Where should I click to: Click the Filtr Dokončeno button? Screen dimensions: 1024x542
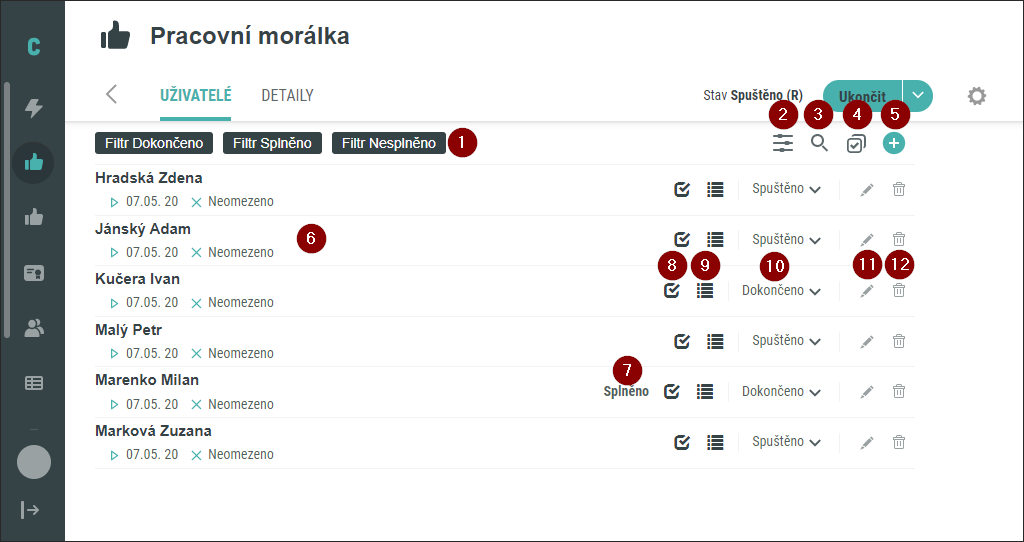coord(154,143)
